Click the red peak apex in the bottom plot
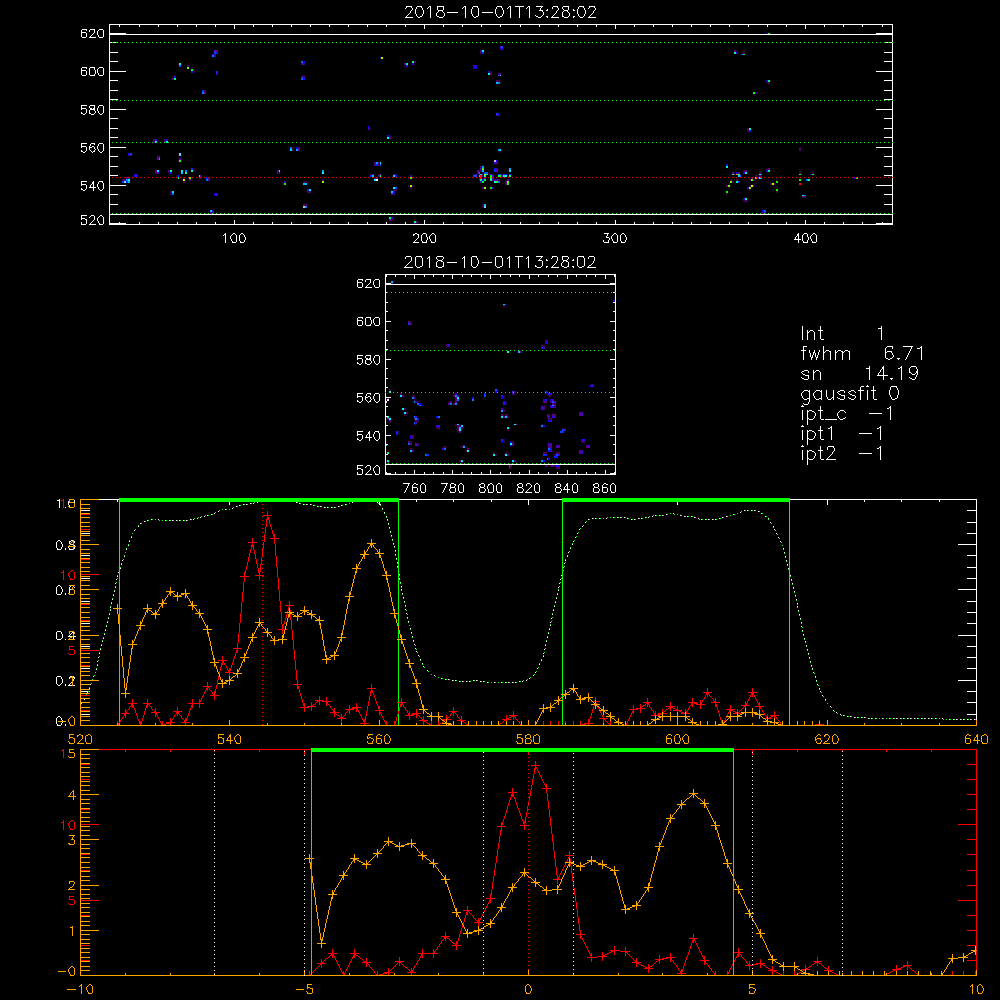The height and width of the screenshot is (1000, 1000). click(x=536, y=765)
